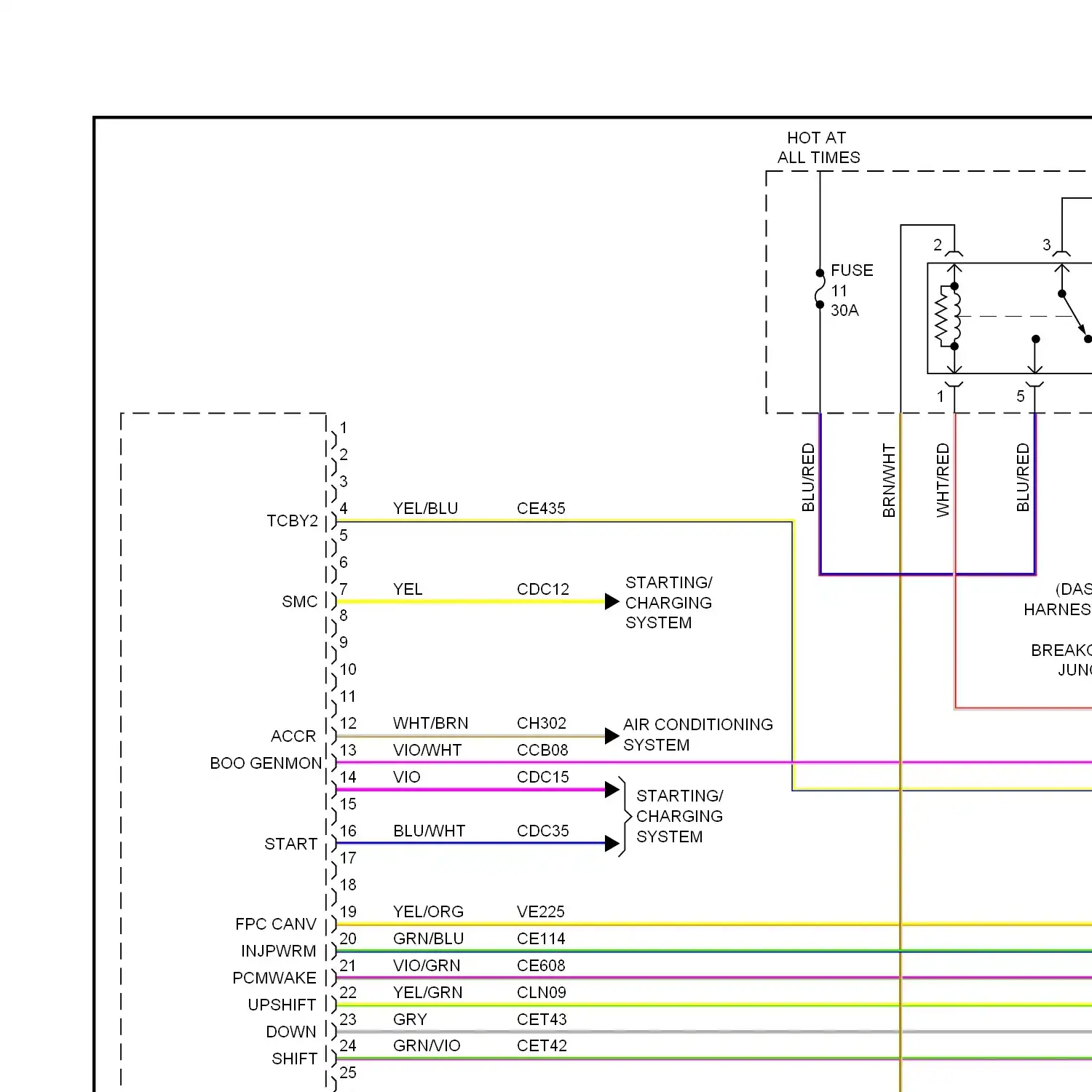Click circuit code CE608

[x=541, y=966]
